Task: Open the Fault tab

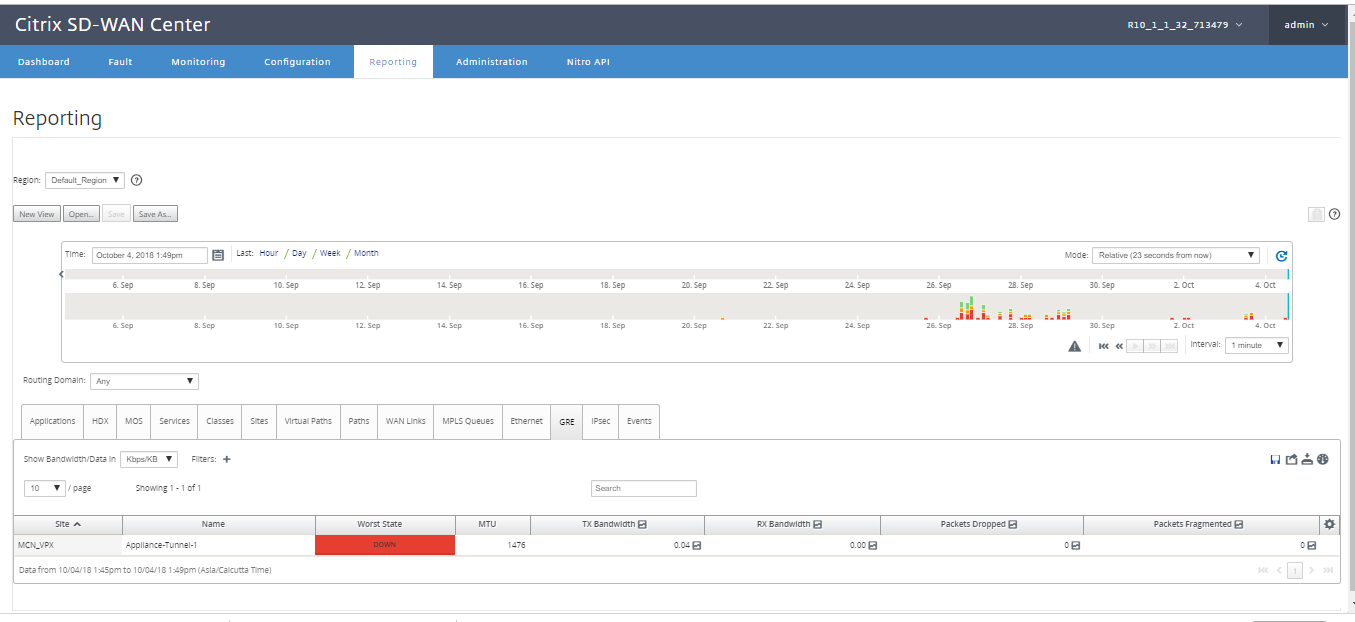Action: point(120,62)
